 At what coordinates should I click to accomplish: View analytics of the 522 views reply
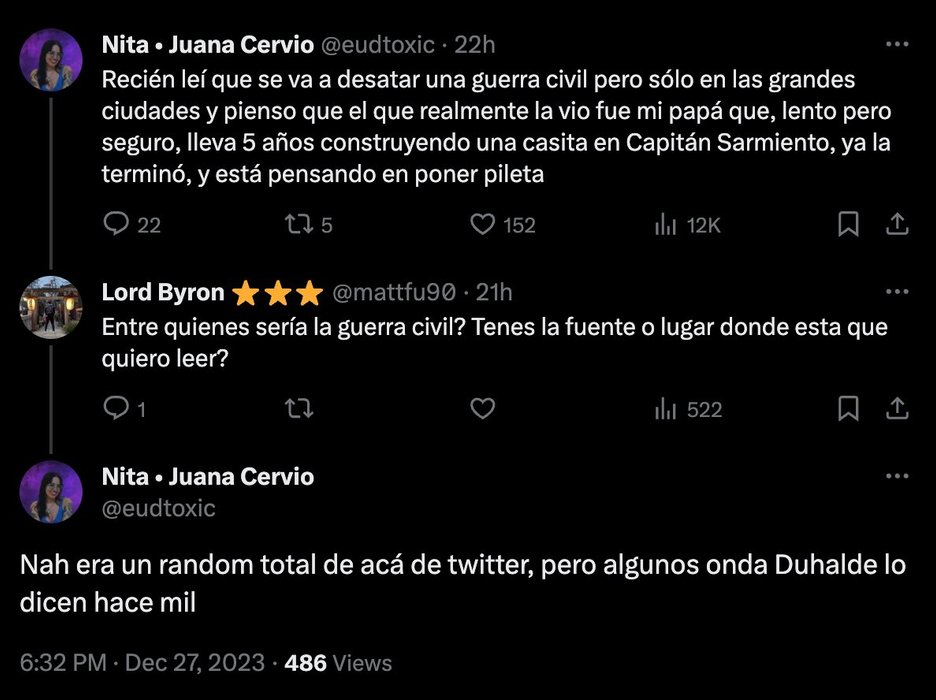click(666, 409)
